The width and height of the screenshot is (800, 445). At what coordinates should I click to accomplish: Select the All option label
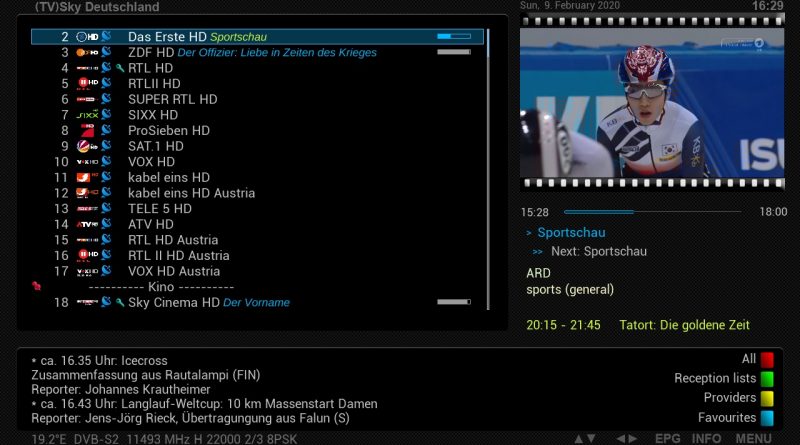[x=748, y=359]
